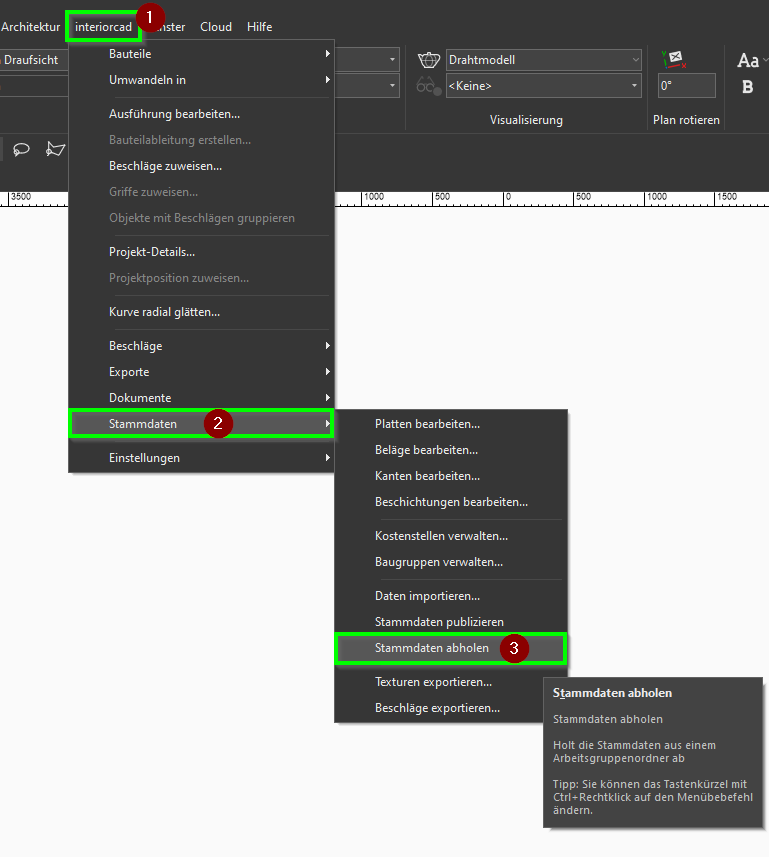Screen dimensions: 769x857
Task: Open the <Keine> visualization dropdown
Action: (543, 86)
